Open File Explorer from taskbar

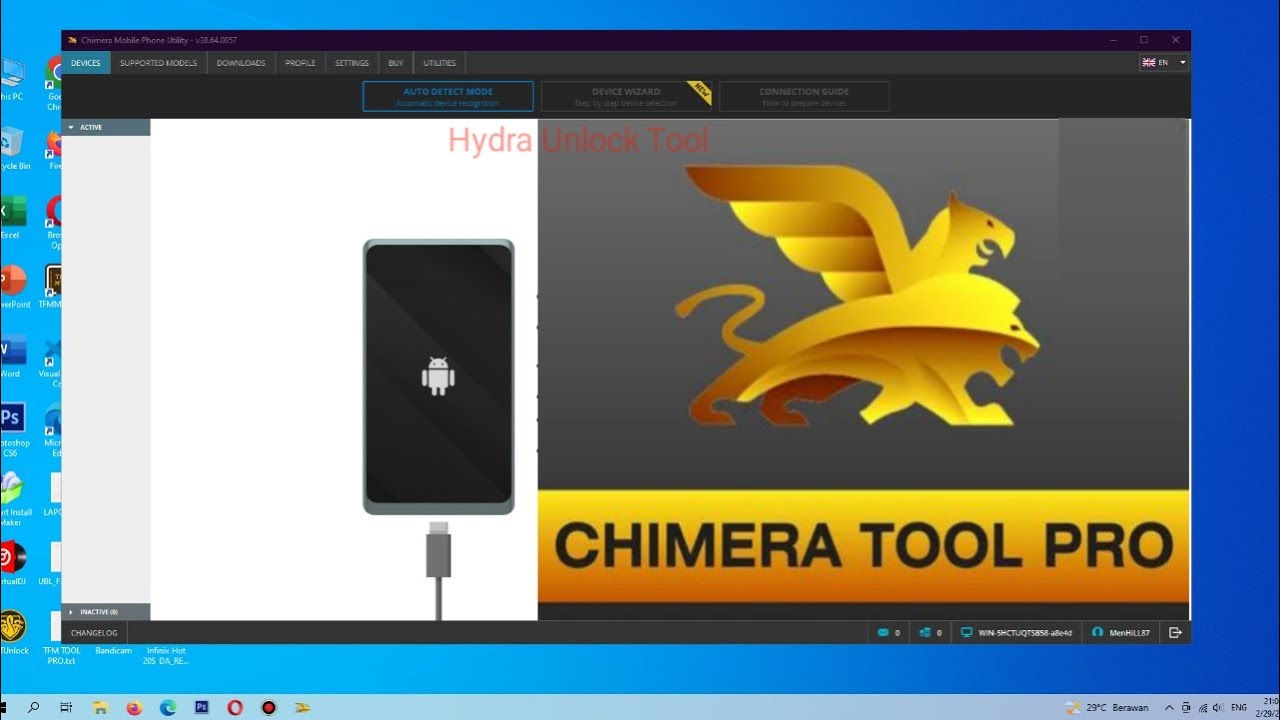100,707
